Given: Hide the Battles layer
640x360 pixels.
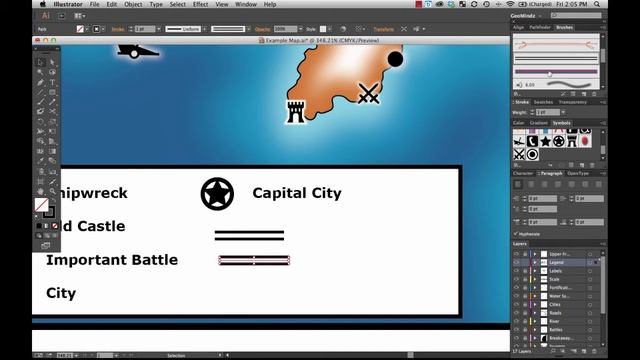Looking at the screenshot, I should point(516,330).
